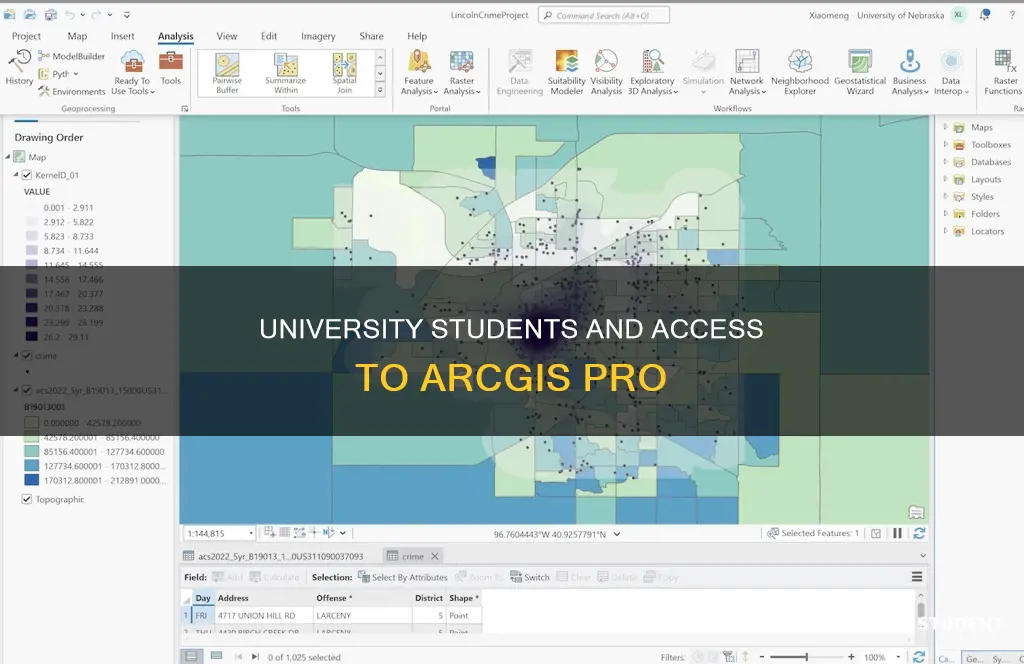Open the Help ribbon tab
Screen dimensions: 1024x664
tap(417, 36)
